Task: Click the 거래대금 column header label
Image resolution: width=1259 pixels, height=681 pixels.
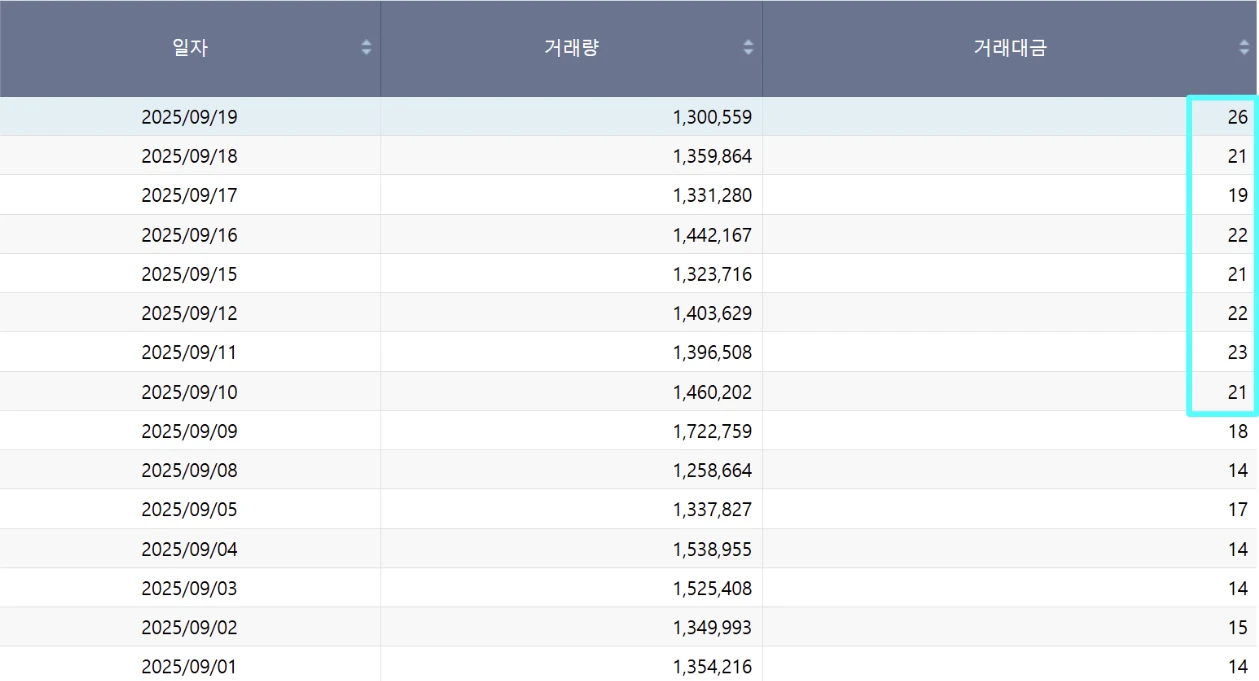Action: click(x=1010, y=47)
